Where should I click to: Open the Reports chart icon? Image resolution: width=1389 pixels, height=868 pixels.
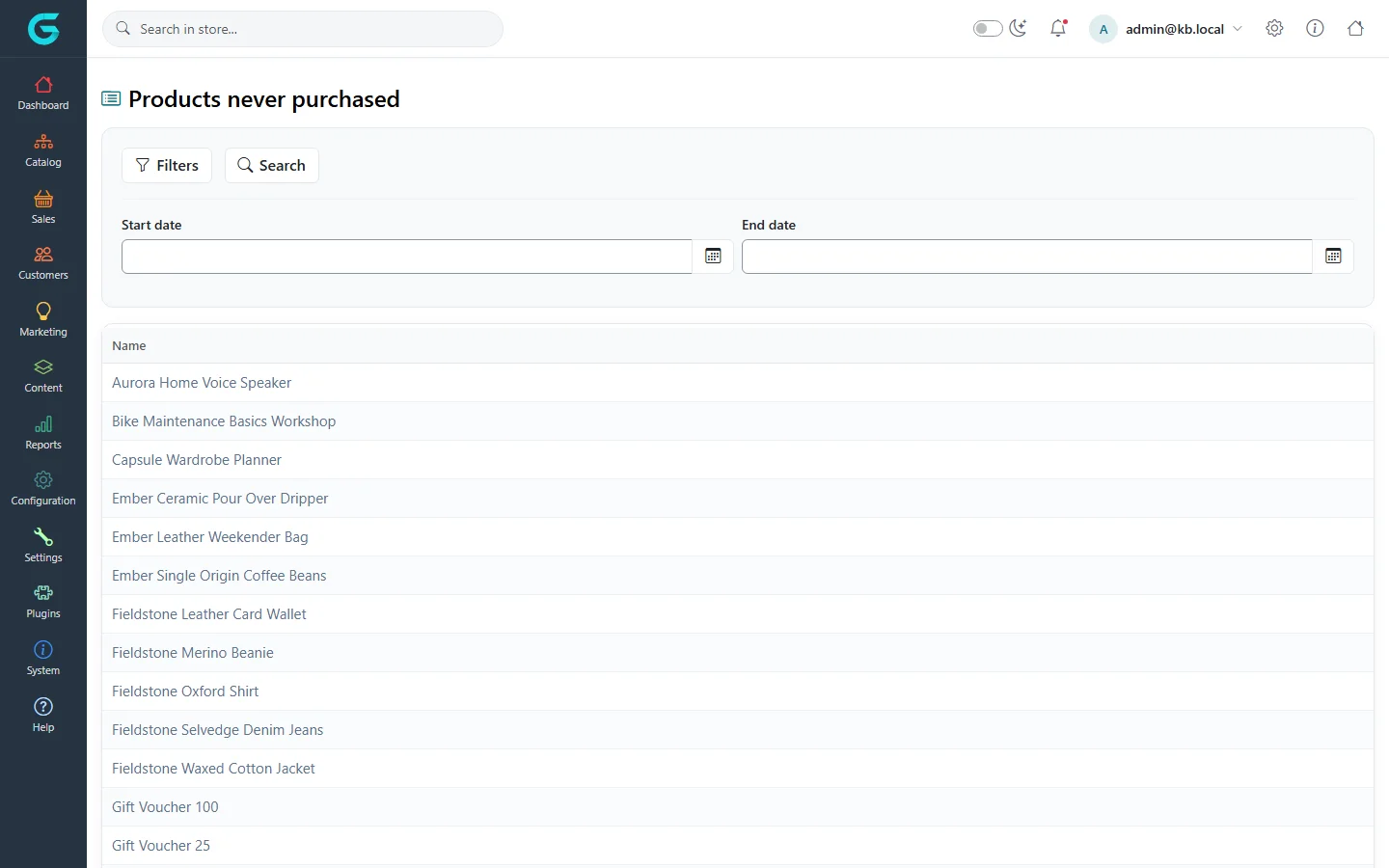click(x=43, y=424)
